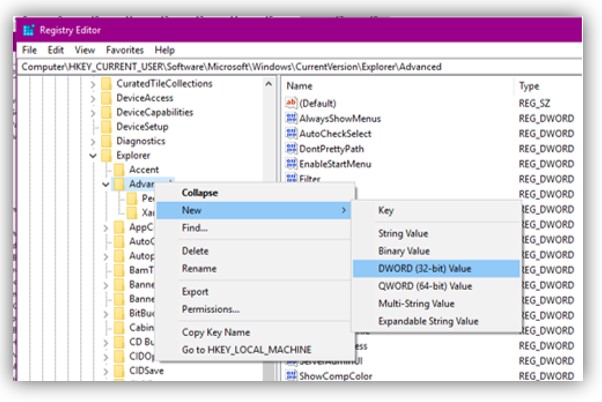
Task: Click the ShowCompColor DWORD icon
Action: pyautogui.click(x=291, y=376)
